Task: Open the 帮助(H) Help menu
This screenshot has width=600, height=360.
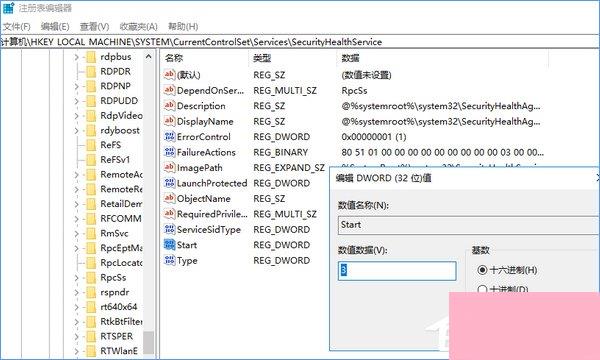Action: [183, 26]
